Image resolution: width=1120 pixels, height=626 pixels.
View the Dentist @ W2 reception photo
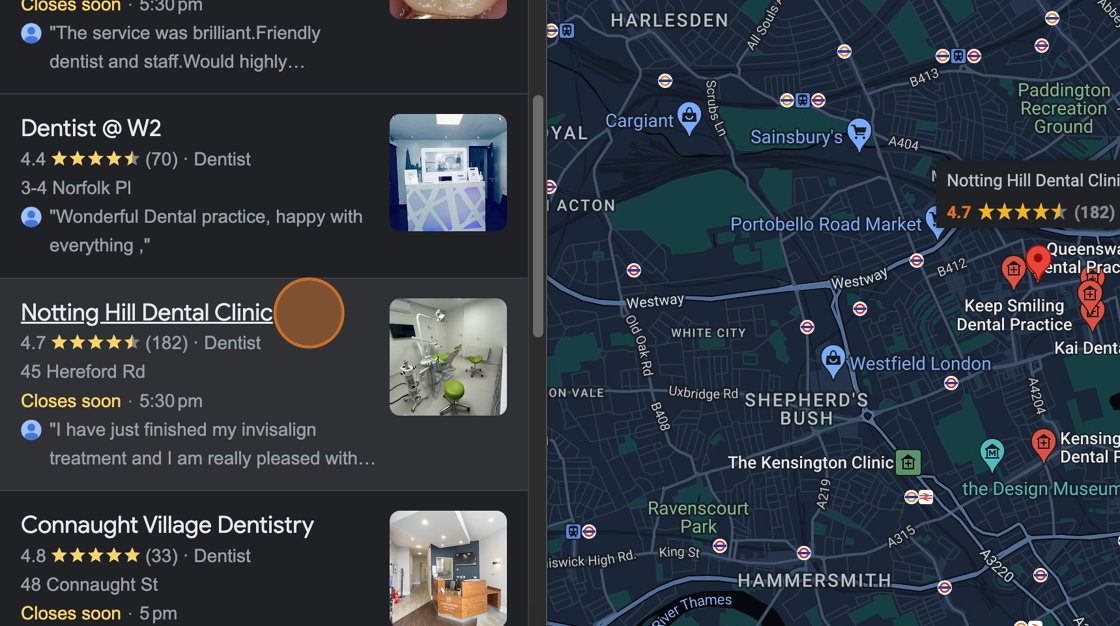(448, 172)
